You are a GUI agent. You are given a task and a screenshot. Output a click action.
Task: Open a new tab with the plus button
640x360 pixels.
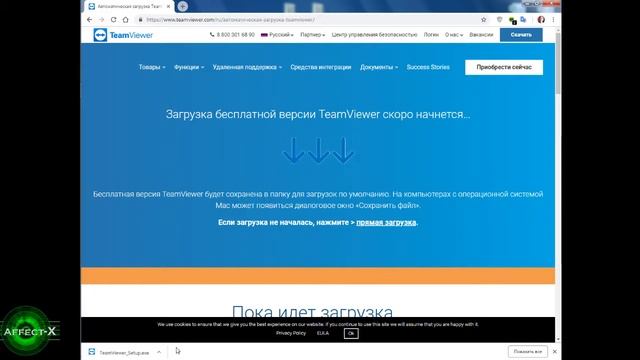click(182, 6)
